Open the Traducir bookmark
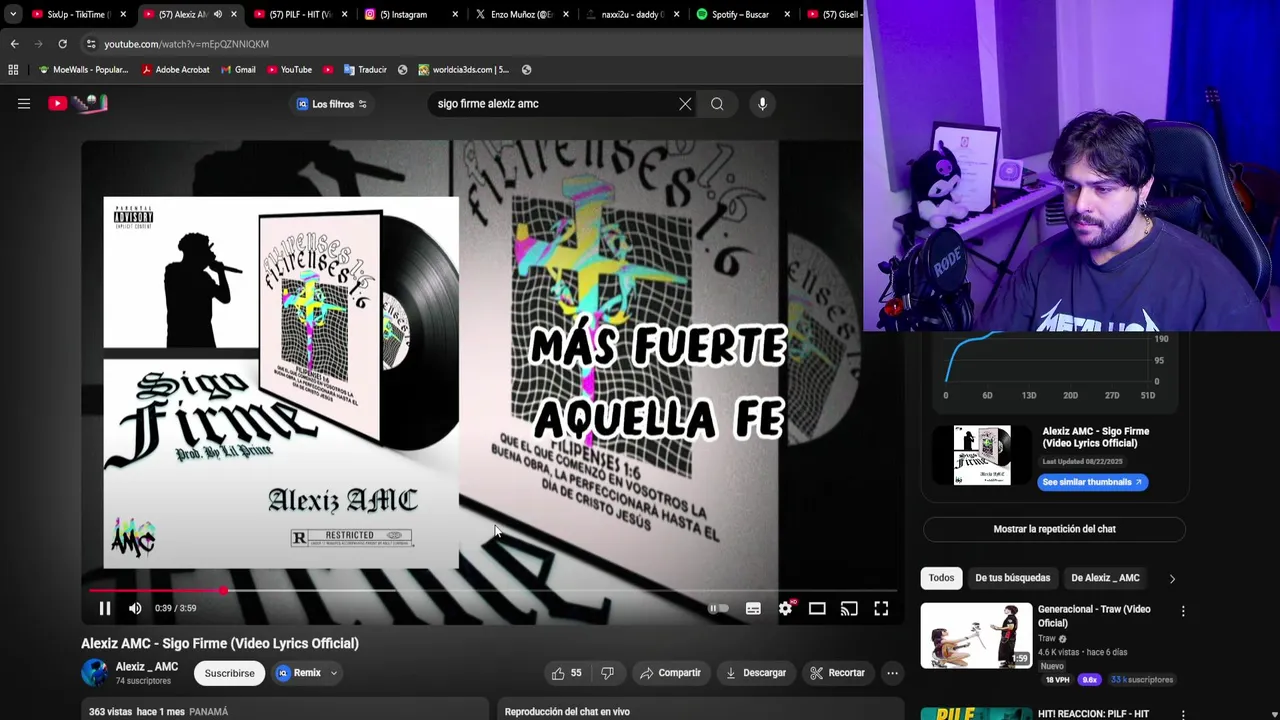Screen dimensions: 1280x720 tap(365, 70)
